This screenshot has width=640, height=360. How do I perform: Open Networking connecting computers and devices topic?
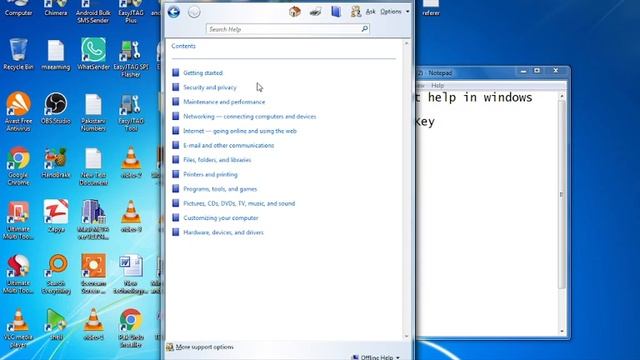click(x=250, y=116)
